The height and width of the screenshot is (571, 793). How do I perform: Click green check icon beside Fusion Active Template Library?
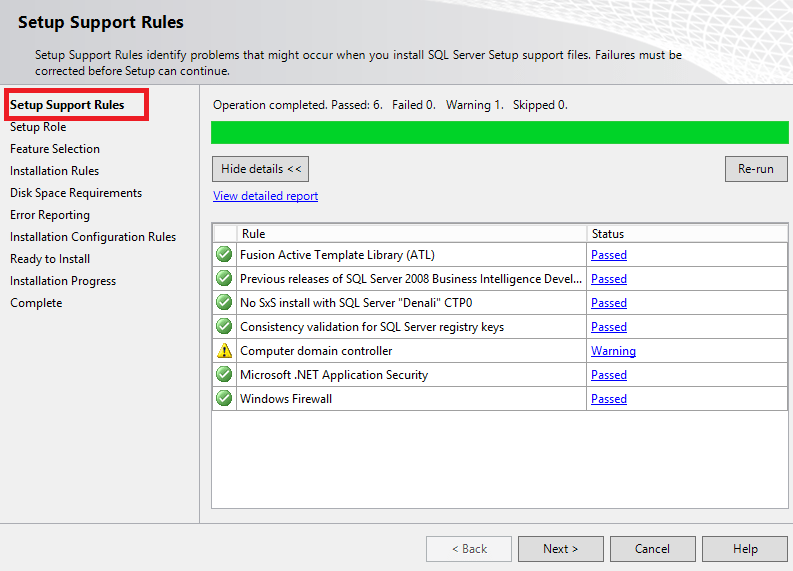[x=224, y=255]
